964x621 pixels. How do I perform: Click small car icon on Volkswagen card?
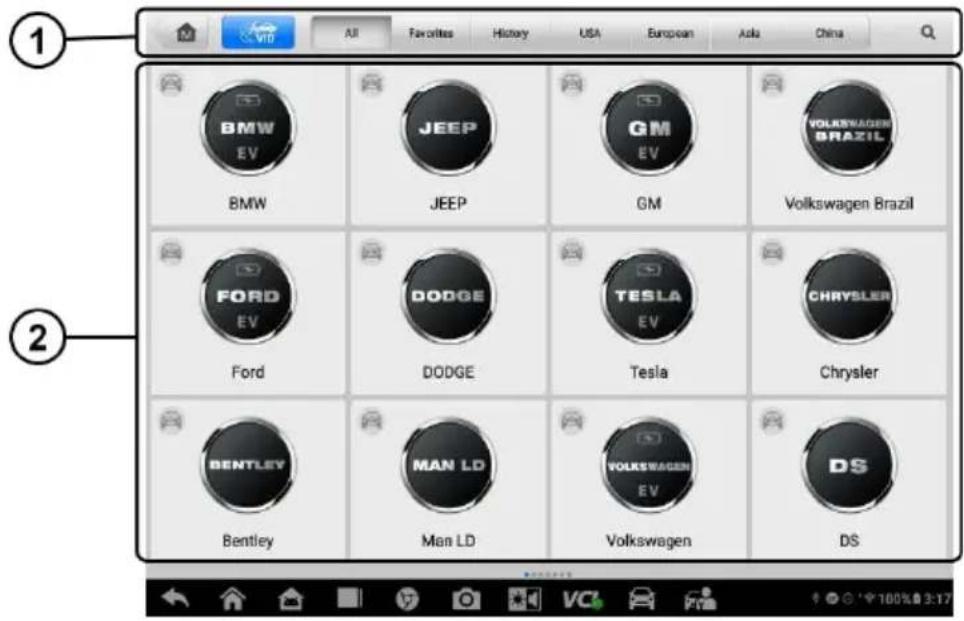click(x=572, y=421)
